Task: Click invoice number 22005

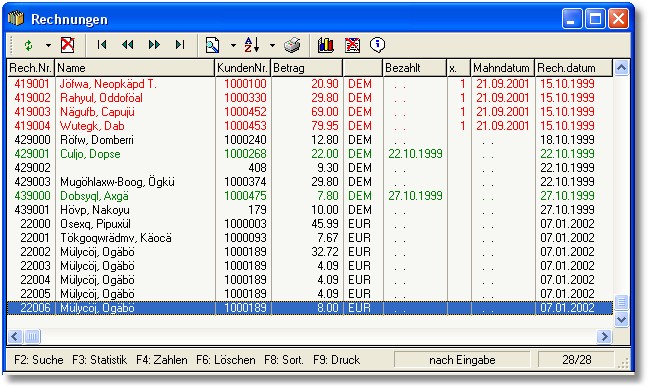Action: [36, 294]
